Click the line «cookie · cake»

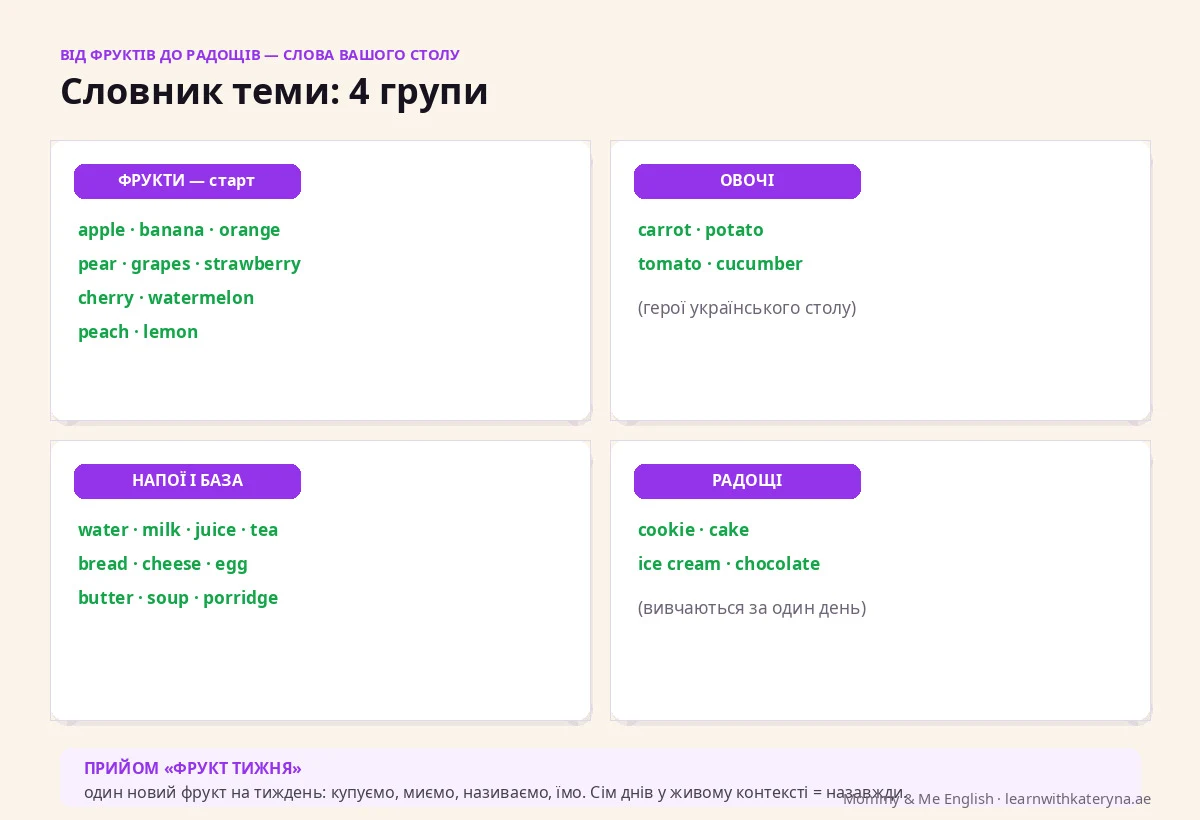[693, 530]
